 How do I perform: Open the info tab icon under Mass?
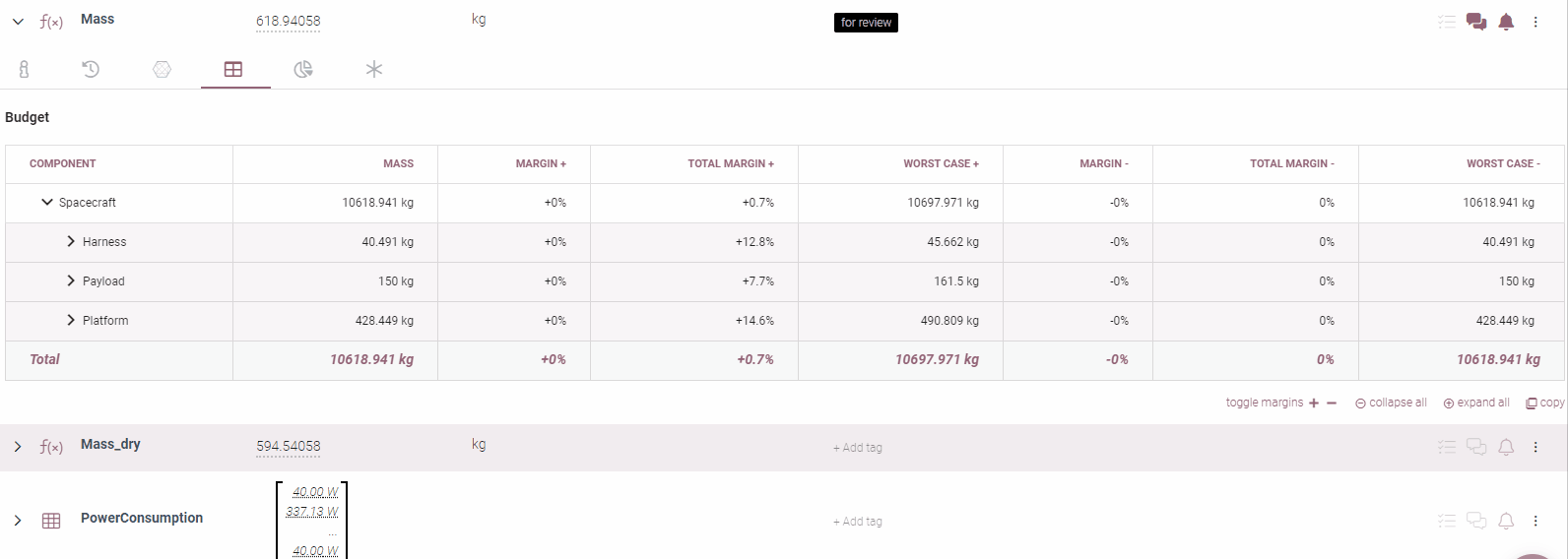point(24,69)
